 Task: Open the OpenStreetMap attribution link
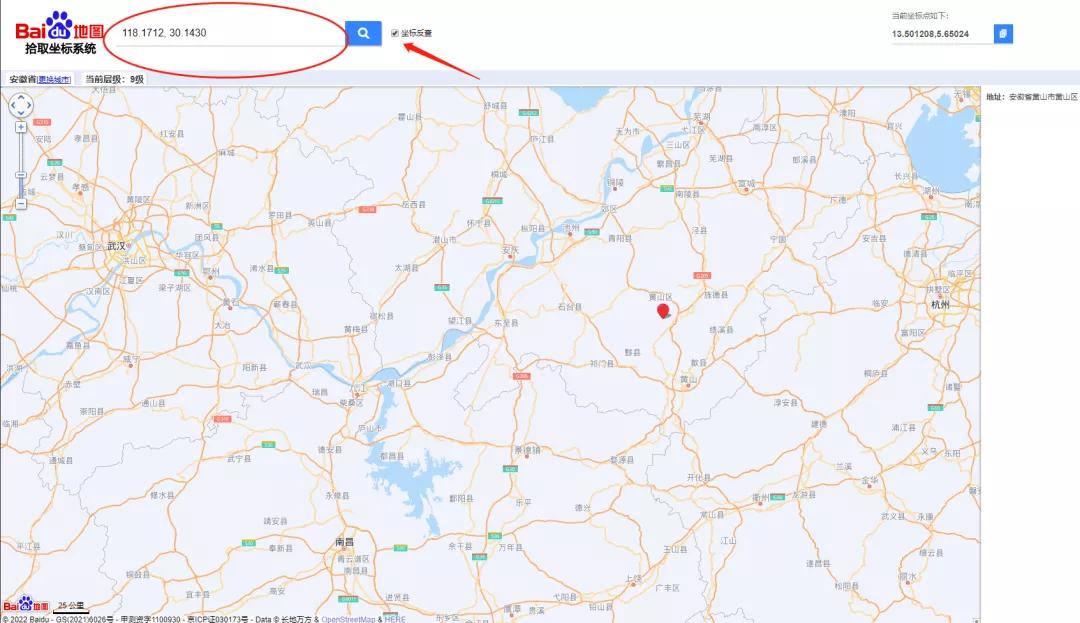pos(348,619)
